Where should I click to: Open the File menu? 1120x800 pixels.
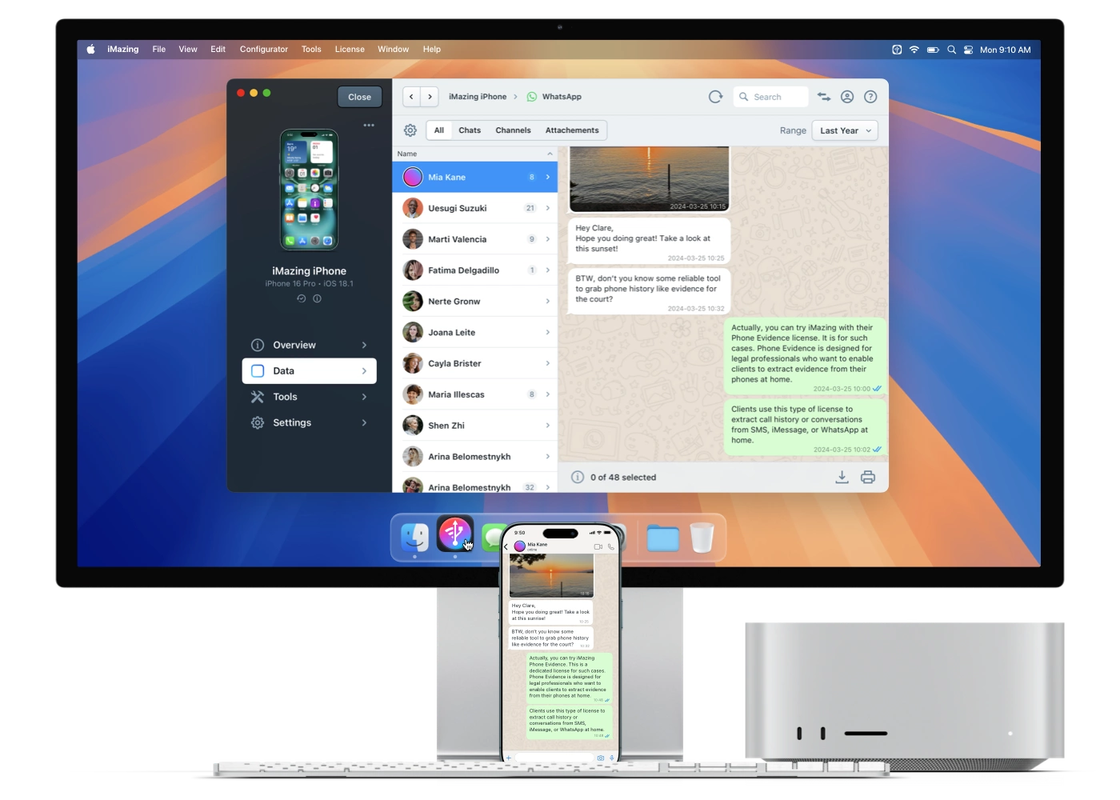point(159,49)
